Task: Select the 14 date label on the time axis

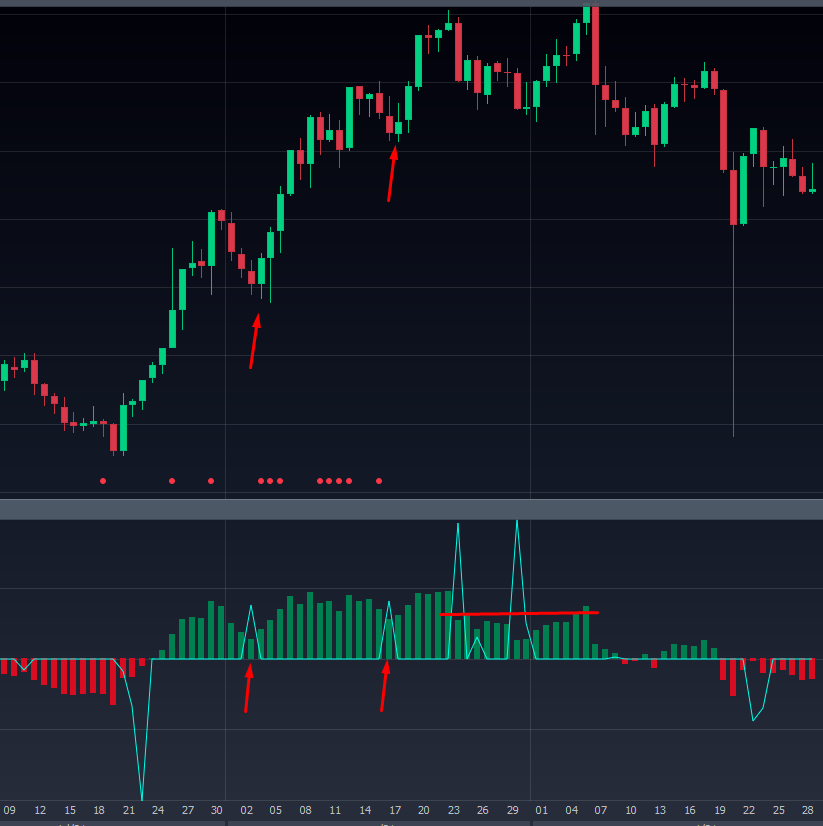Action: pyautogui.click(x=365, y=810)
